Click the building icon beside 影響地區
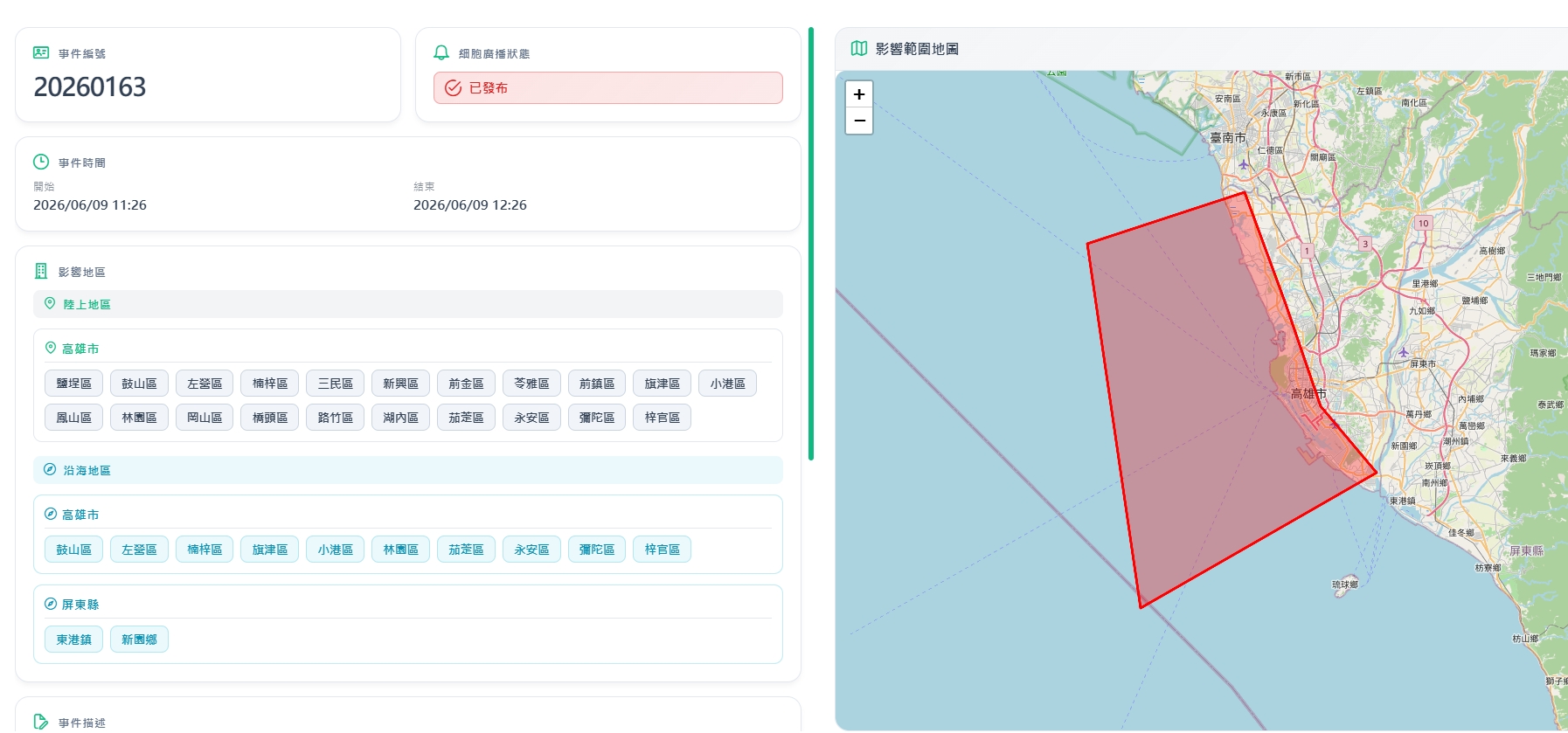Viewport: 1568px width, 733px height. tap(41, 272)
